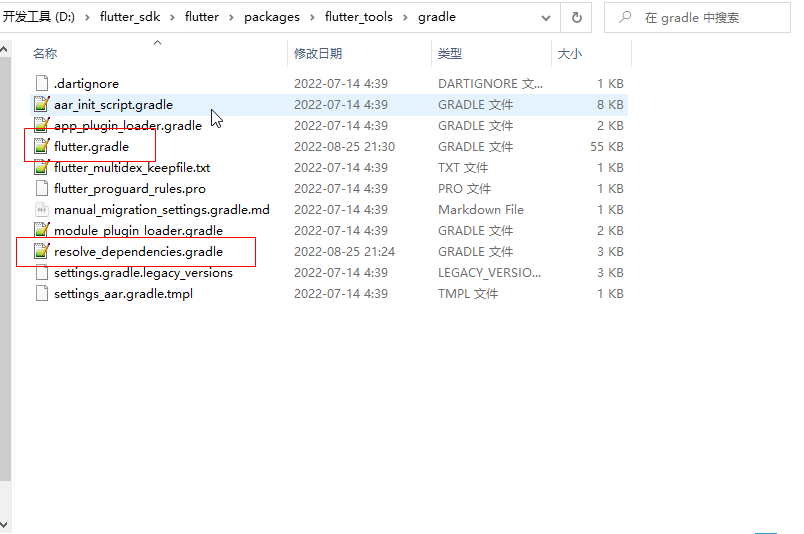The image size is (804, 534).
Task: Expand the chevron after flutter_sdk in path
Action: pos(167,17)
